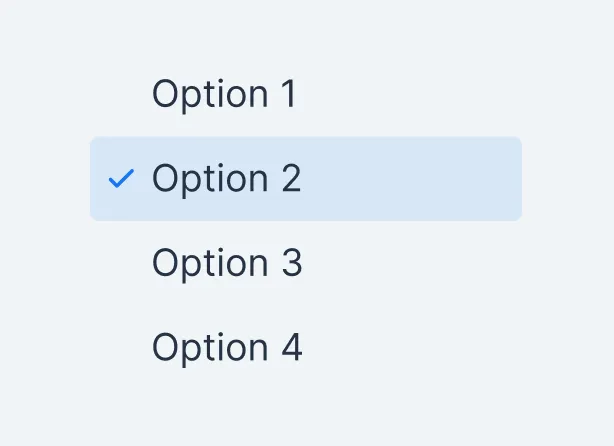Deselect the checked Option 2 item
This screenshot has height=446, width=614.
pos(305,179)
